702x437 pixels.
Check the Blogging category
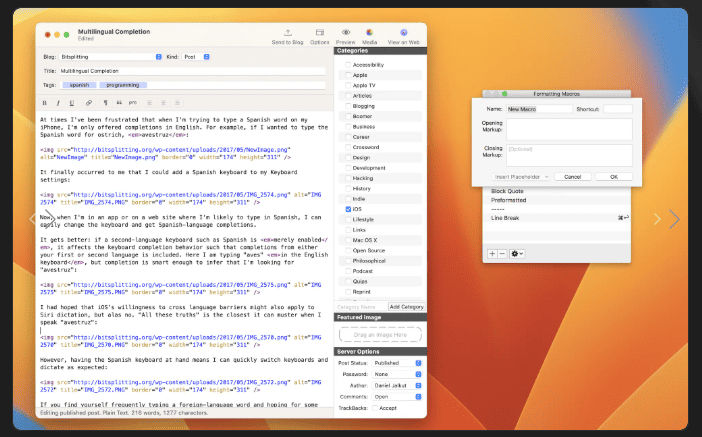[x=348, y=106]
